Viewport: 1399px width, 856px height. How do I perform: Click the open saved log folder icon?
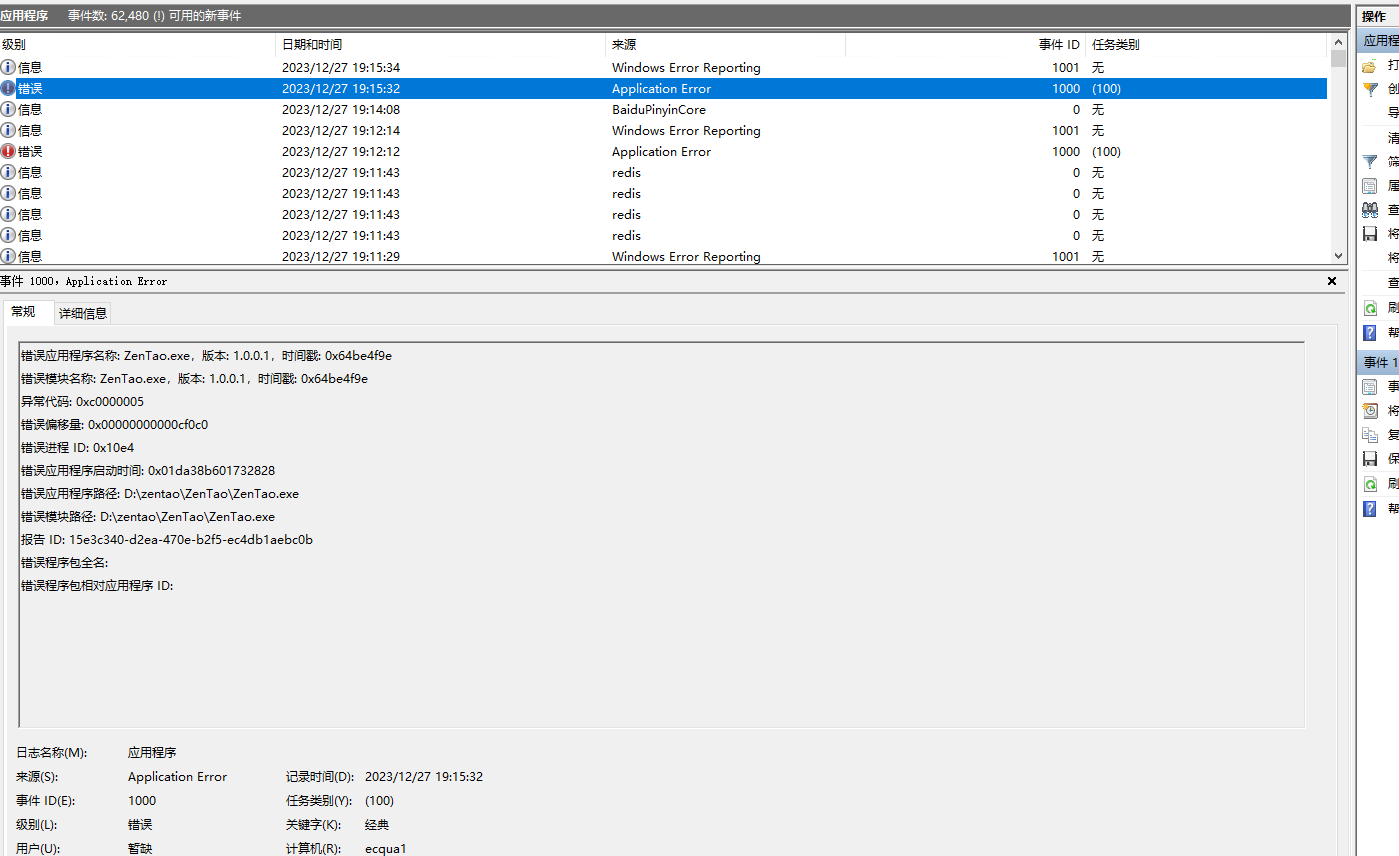coord(1370,65)
